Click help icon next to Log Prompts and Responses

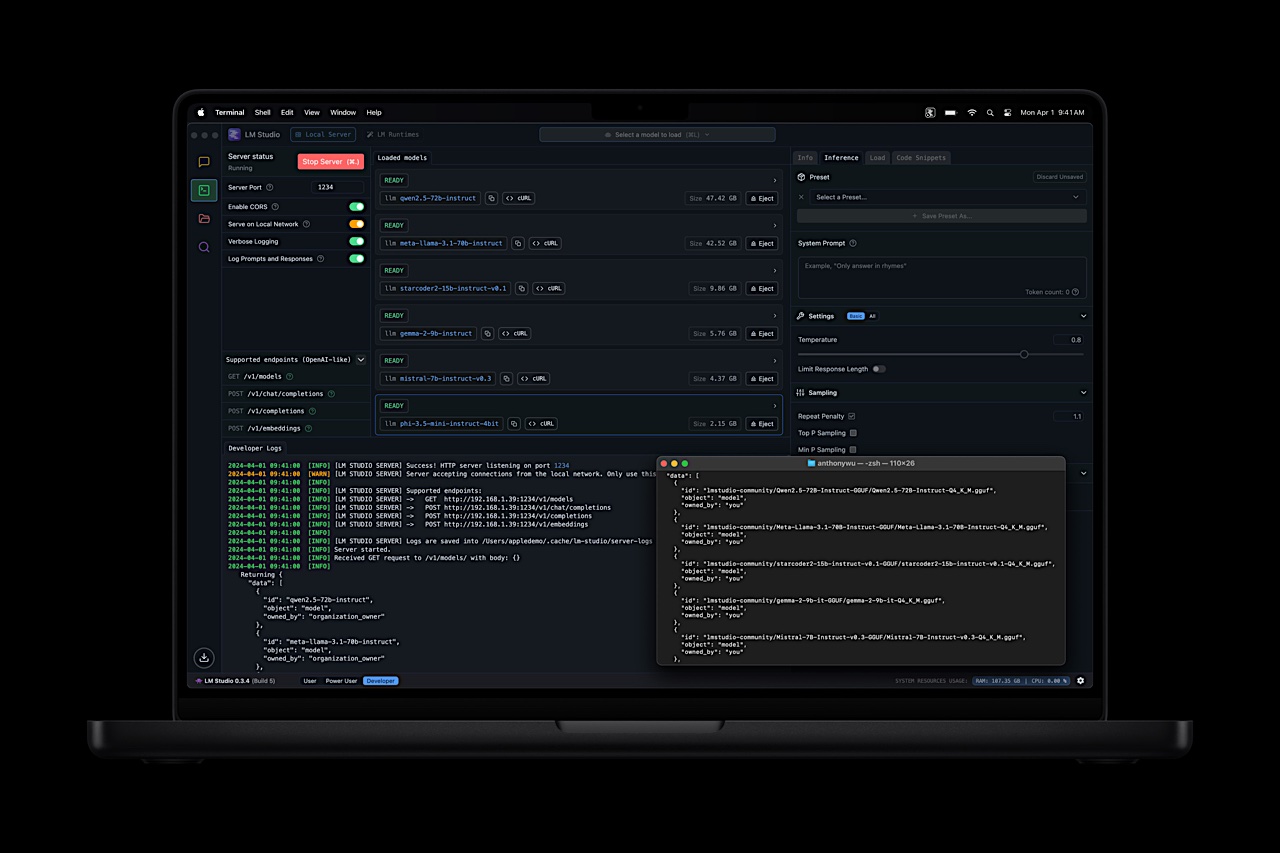(x=321, y=259)
